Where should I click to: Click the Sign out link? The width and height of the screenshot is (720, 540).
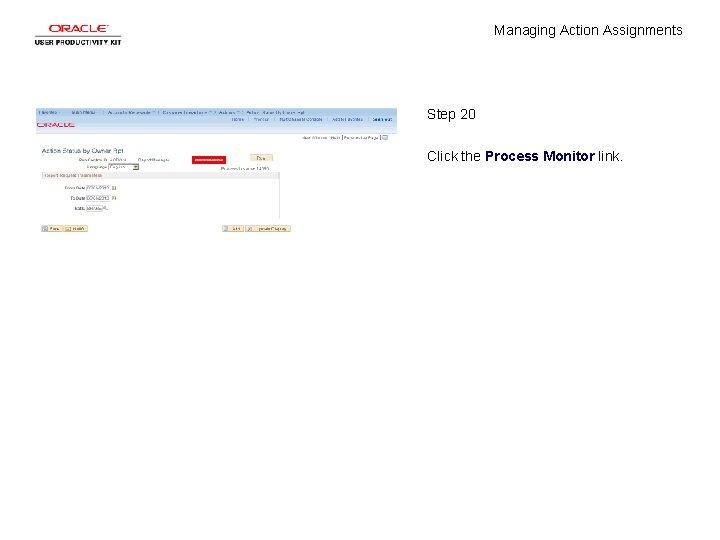coord(382,119)
